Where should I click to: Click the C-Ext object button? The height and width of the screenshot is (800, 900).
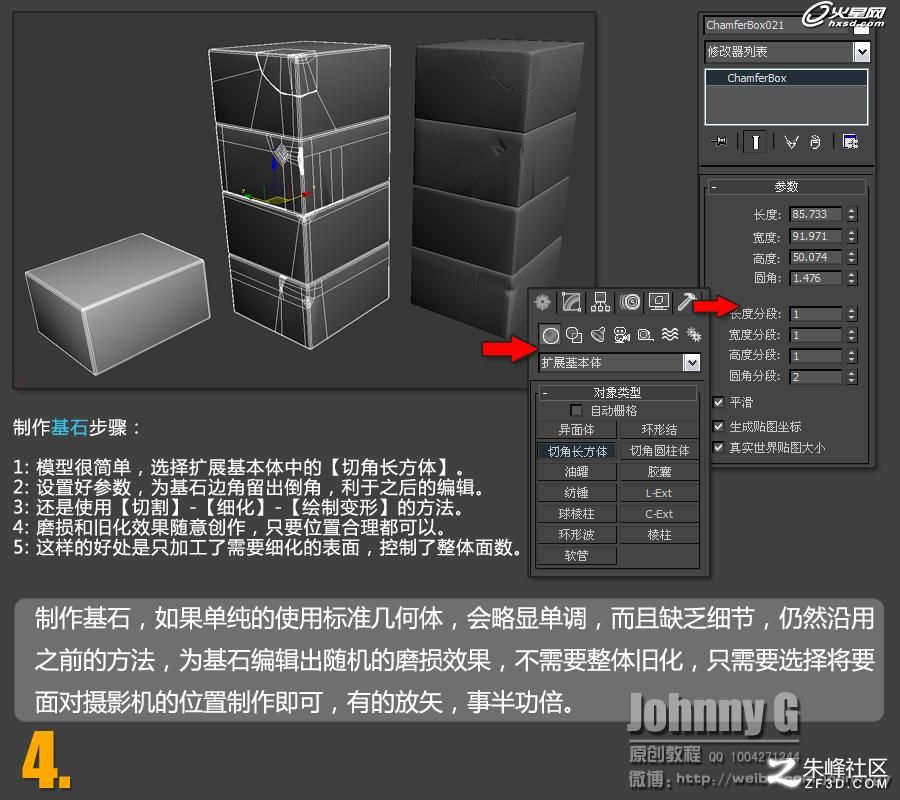659,514
